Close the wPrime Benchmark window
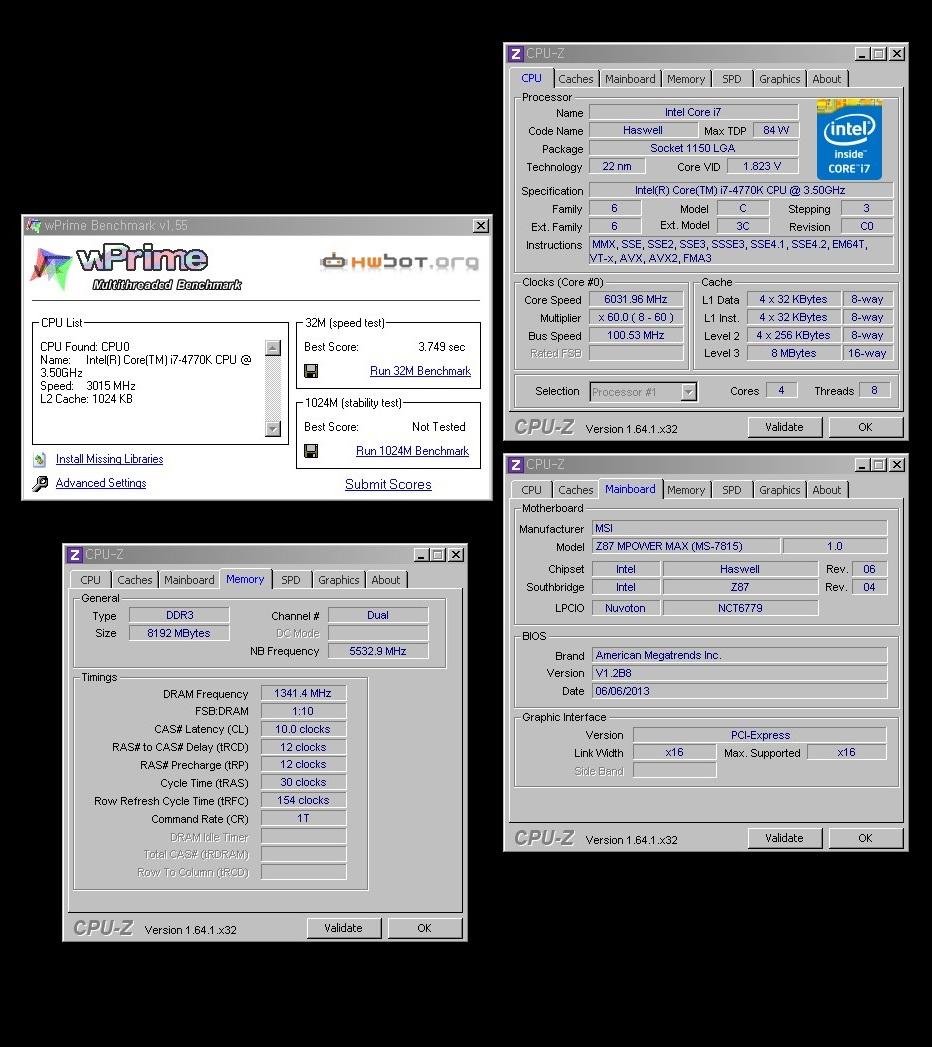Screen dimensions: 932x1047 481,226
